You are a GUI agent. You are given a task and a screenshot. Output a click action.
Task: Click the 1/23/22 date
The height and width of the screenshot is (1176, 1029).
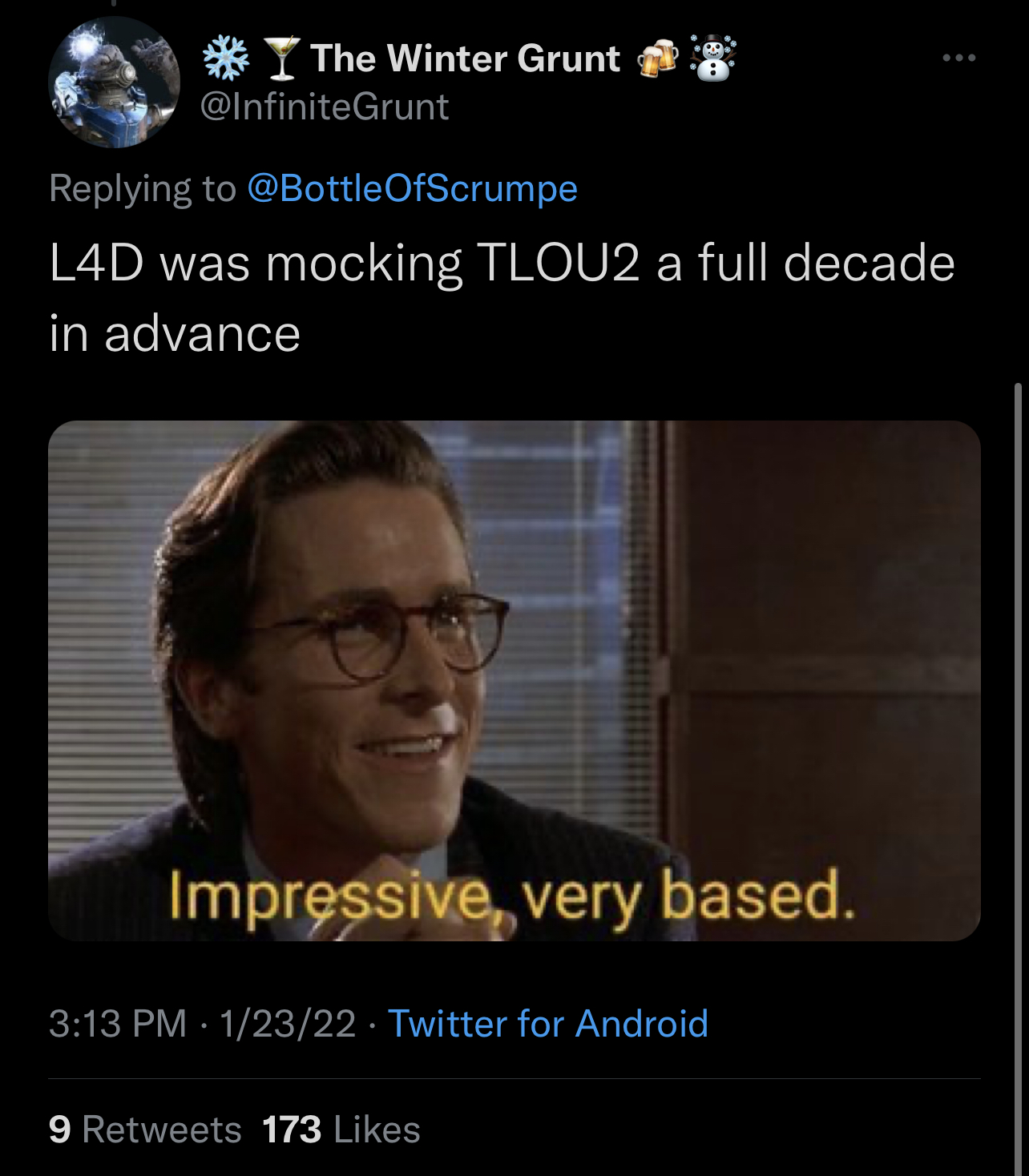click(288, 1024)
